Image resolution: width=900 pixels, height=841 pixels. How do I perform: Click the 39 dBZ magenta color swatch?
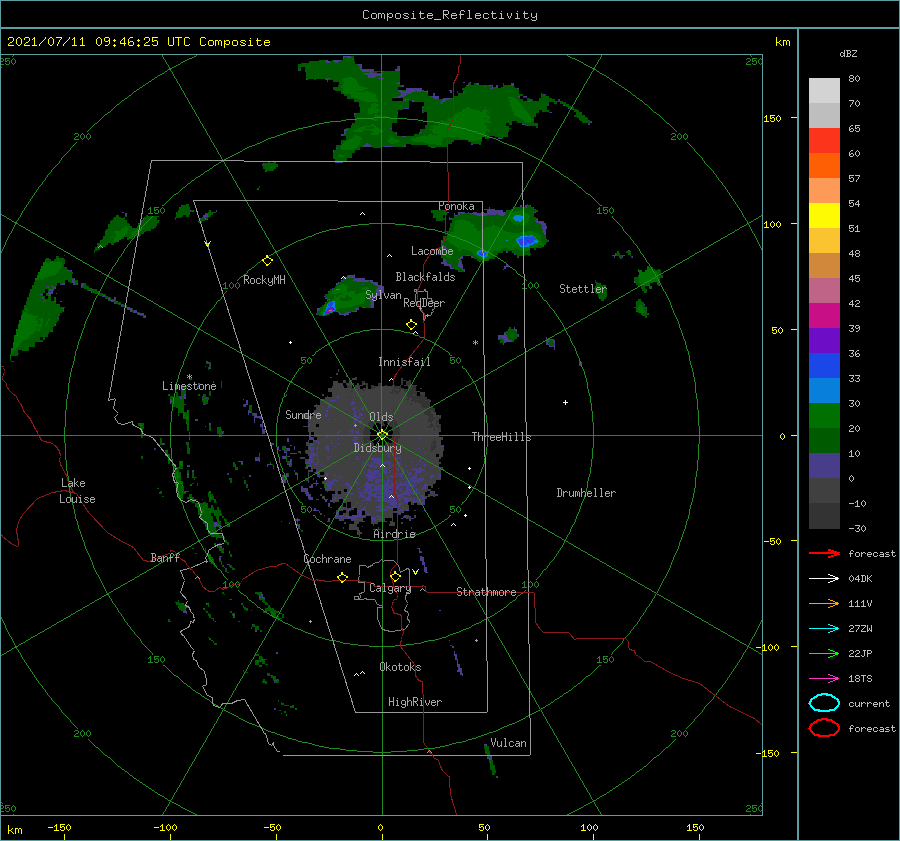coord(824,316)
